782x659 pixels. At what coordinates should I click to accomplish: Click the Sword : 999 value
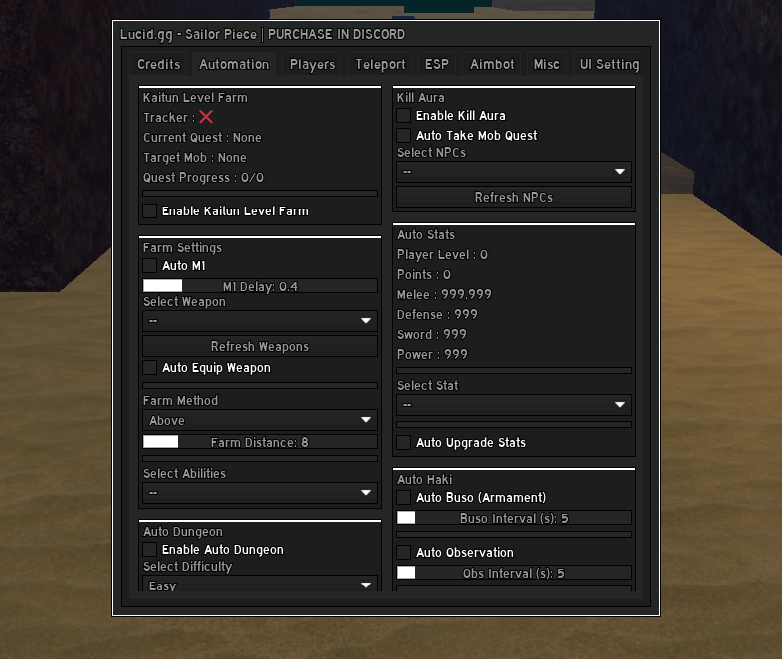click(x=431, y=335)
